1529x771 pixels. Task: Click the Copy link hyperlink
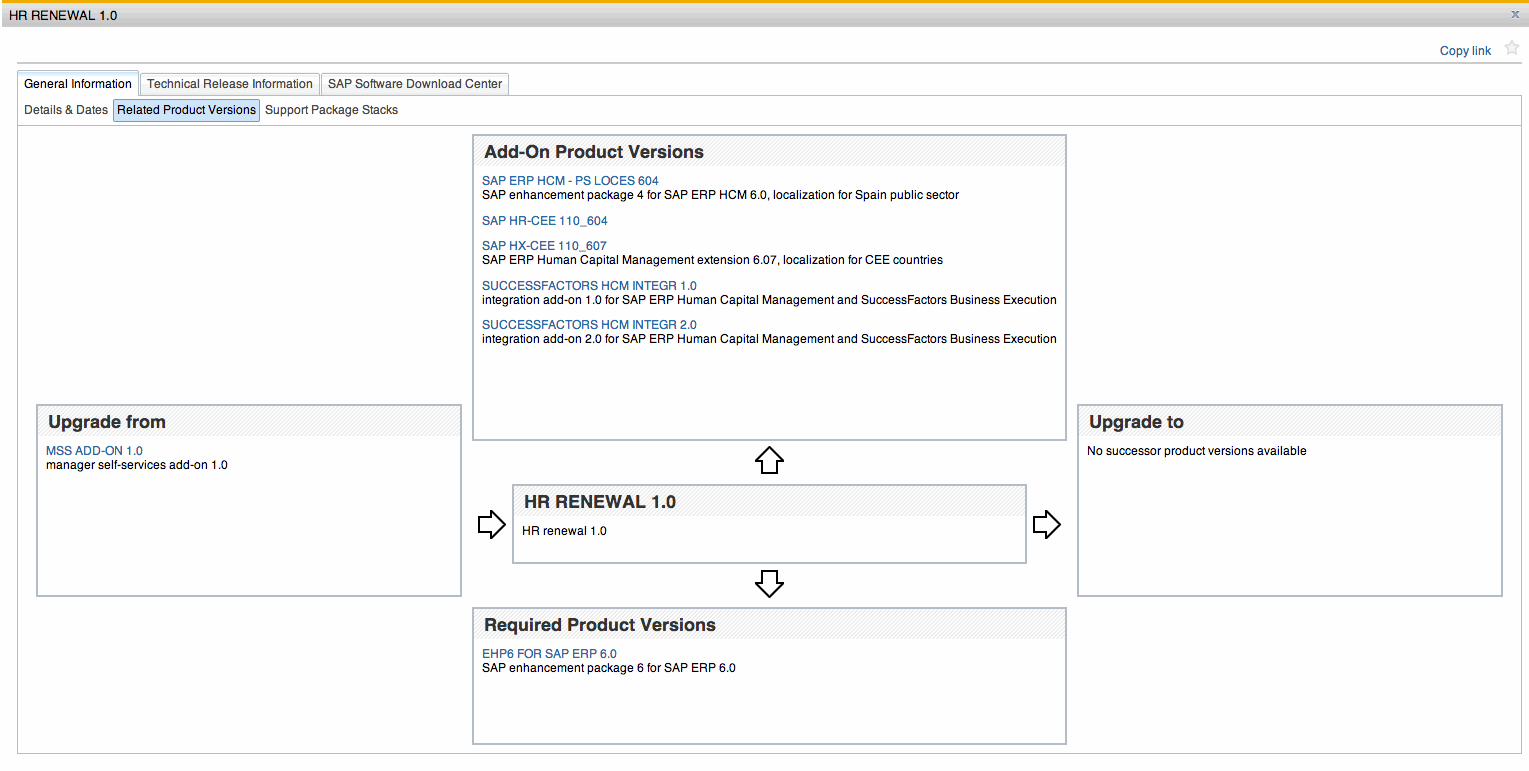click(x=1465, y=51)
